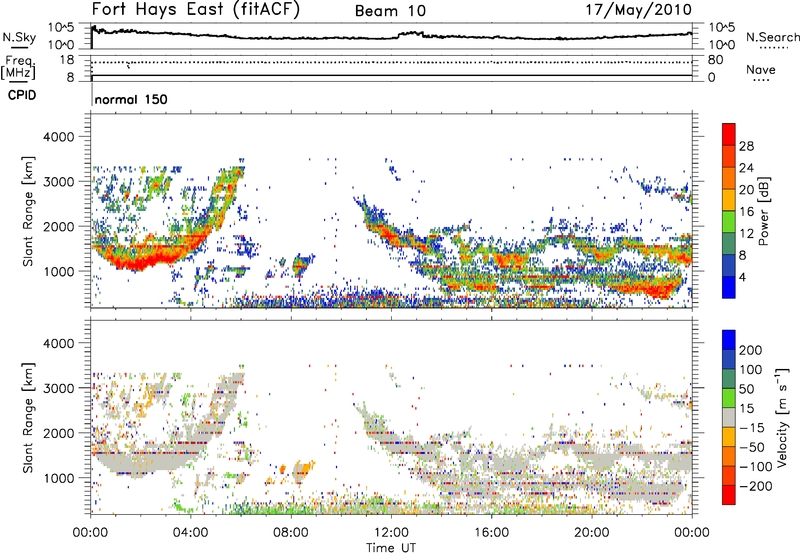Click the '04:00' time axis label
Screen dimensions: 800x554
point(190,533)
